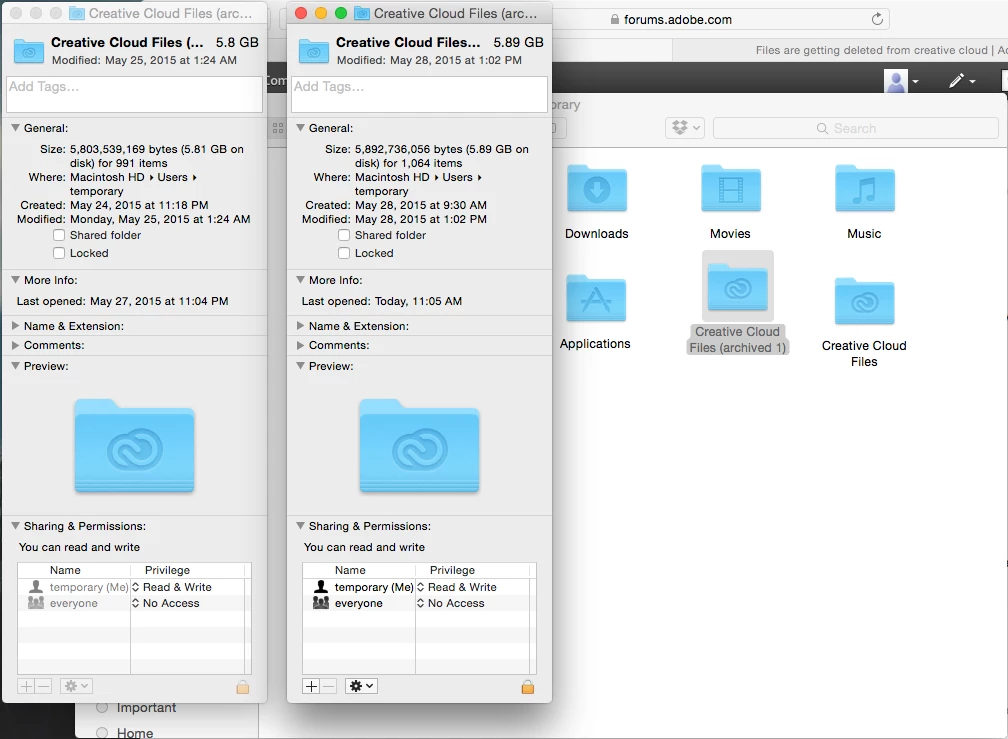Viewport: 1008px width, 739px height.
Task: Click the folder preview image in right Info window
Action: [x=419, y=446]
